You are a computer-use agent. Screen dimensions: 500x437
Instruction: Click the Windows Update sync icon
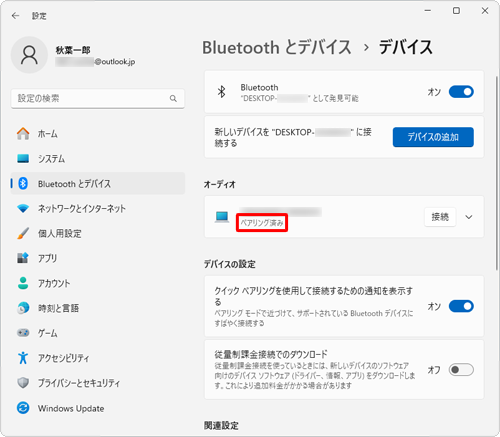click(x=23, y=408)
